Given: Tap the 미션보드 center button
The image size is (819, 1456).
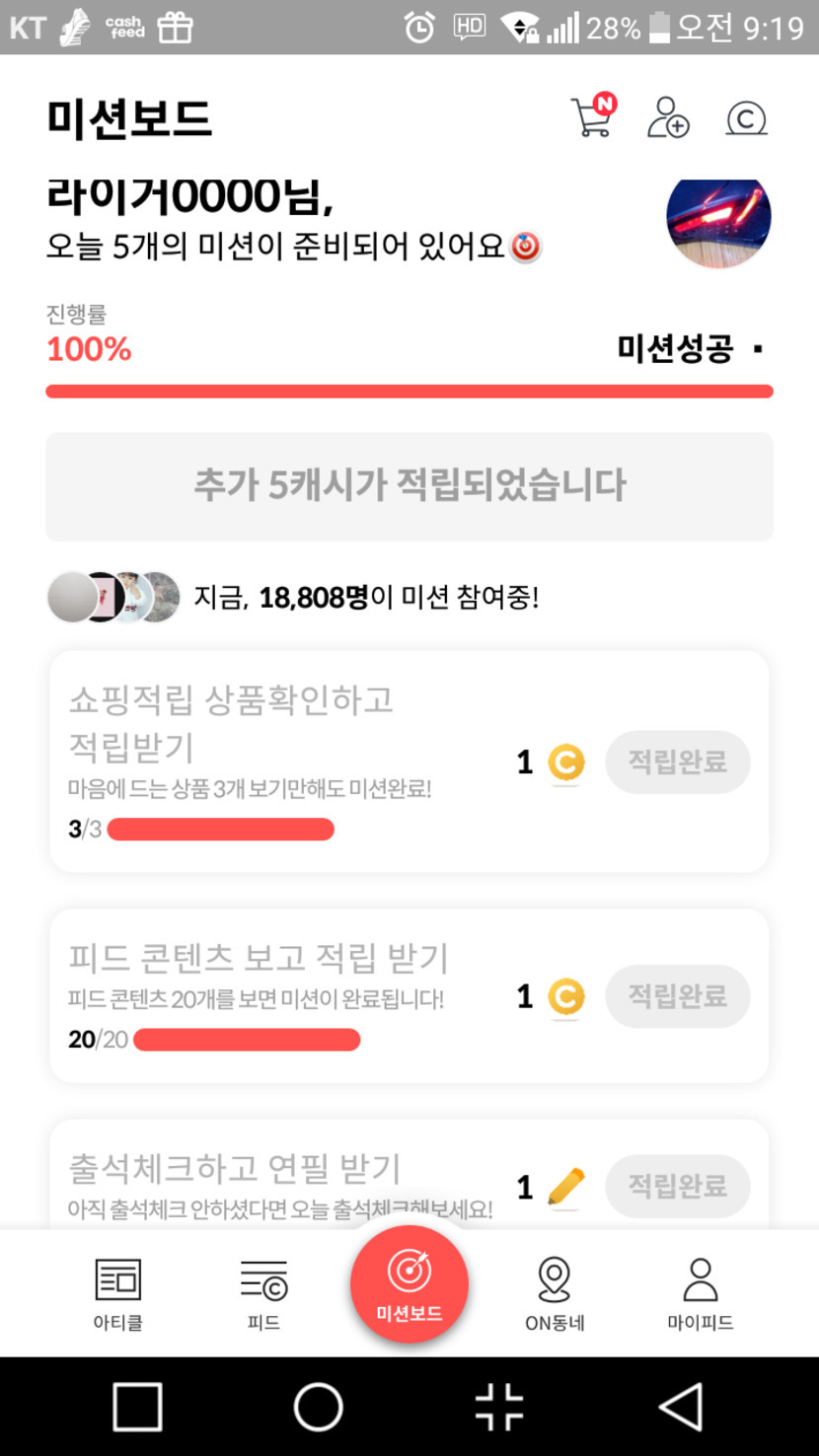Looking at the screenshot, I should (409, 1284).
